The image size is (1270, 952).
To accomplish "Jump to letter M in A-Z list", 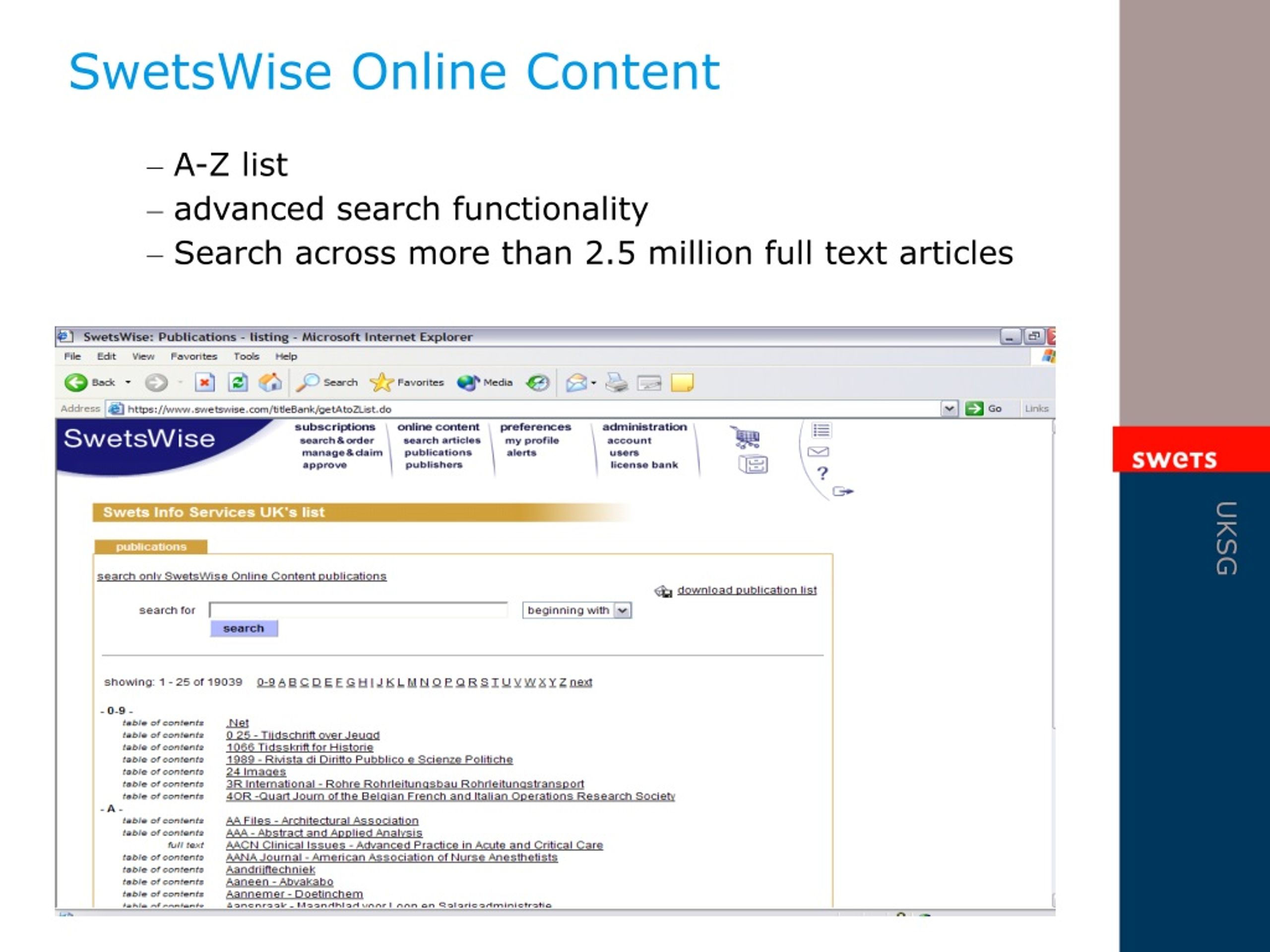I will coord(412,682).
